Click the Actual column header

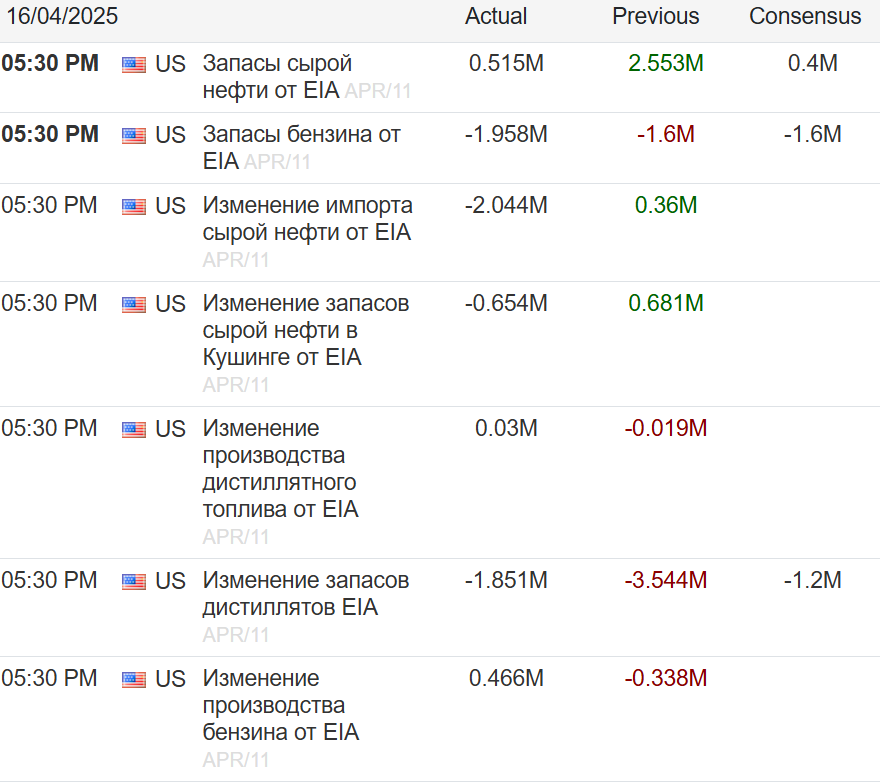tap(496, 17)
